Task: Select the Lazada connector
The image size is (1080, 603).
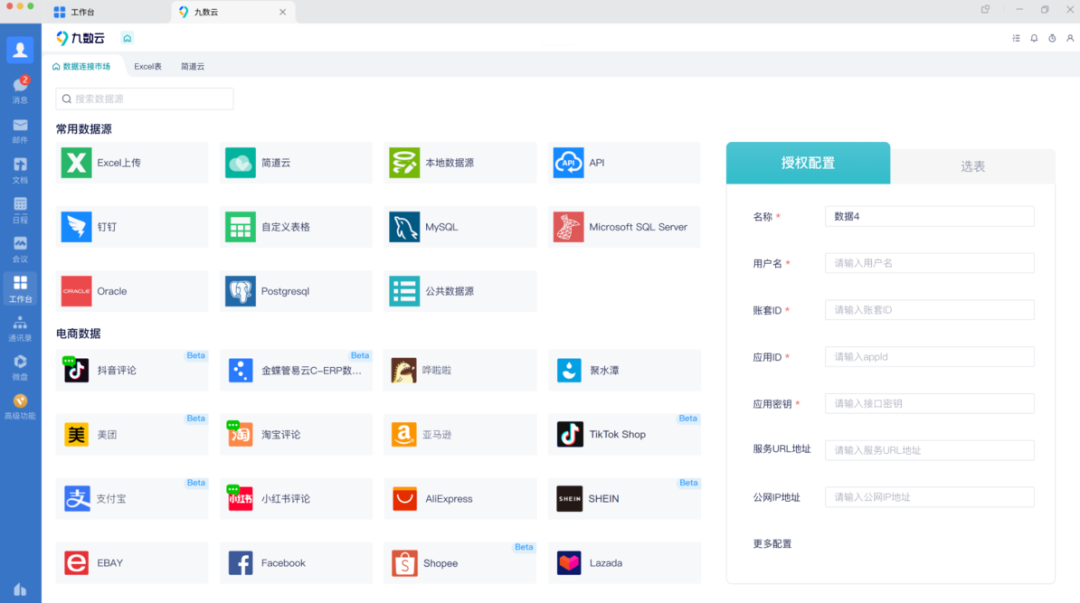Action: [x=624, y=563]
